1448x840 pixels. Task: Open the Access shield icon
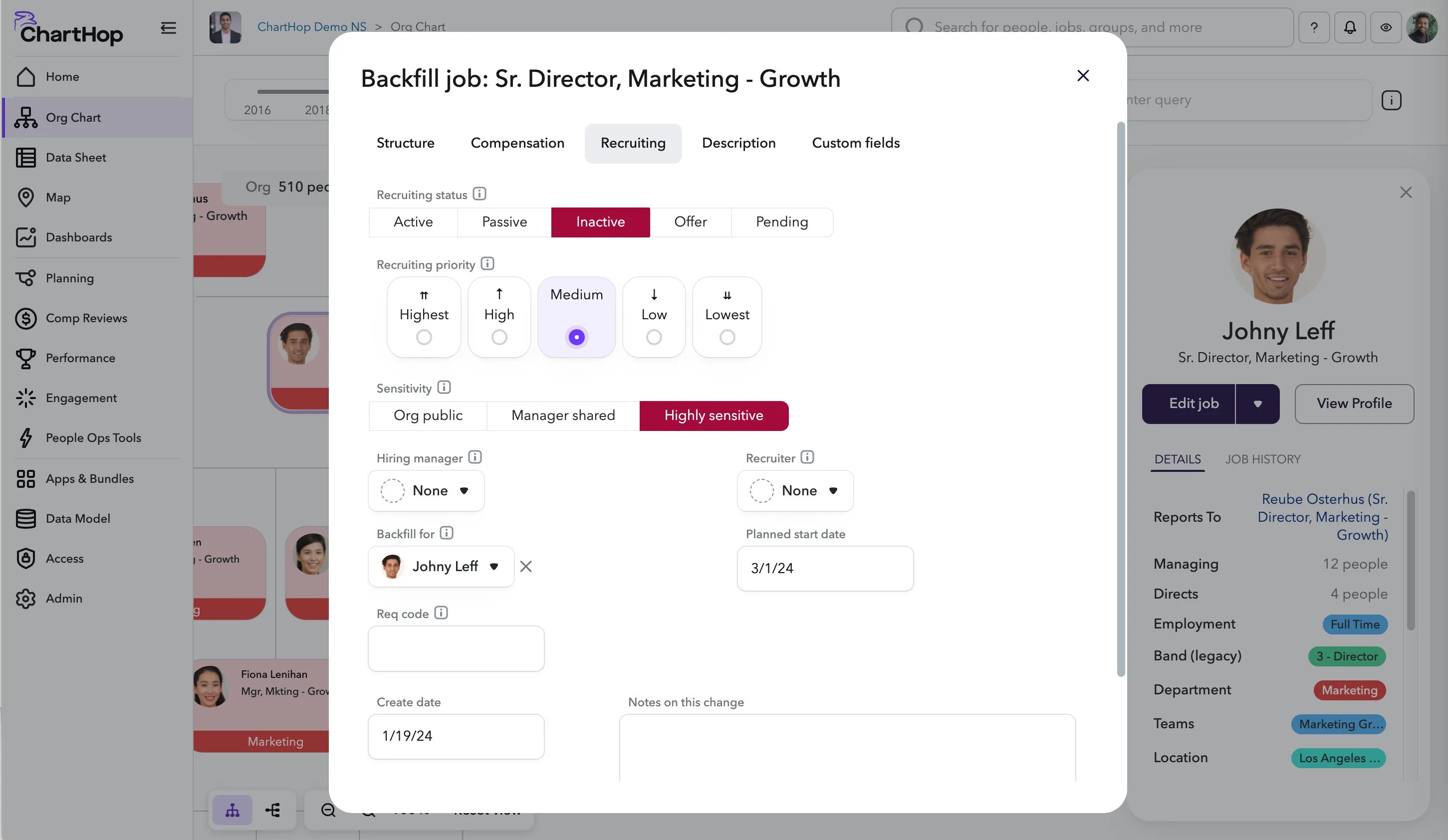26,559
